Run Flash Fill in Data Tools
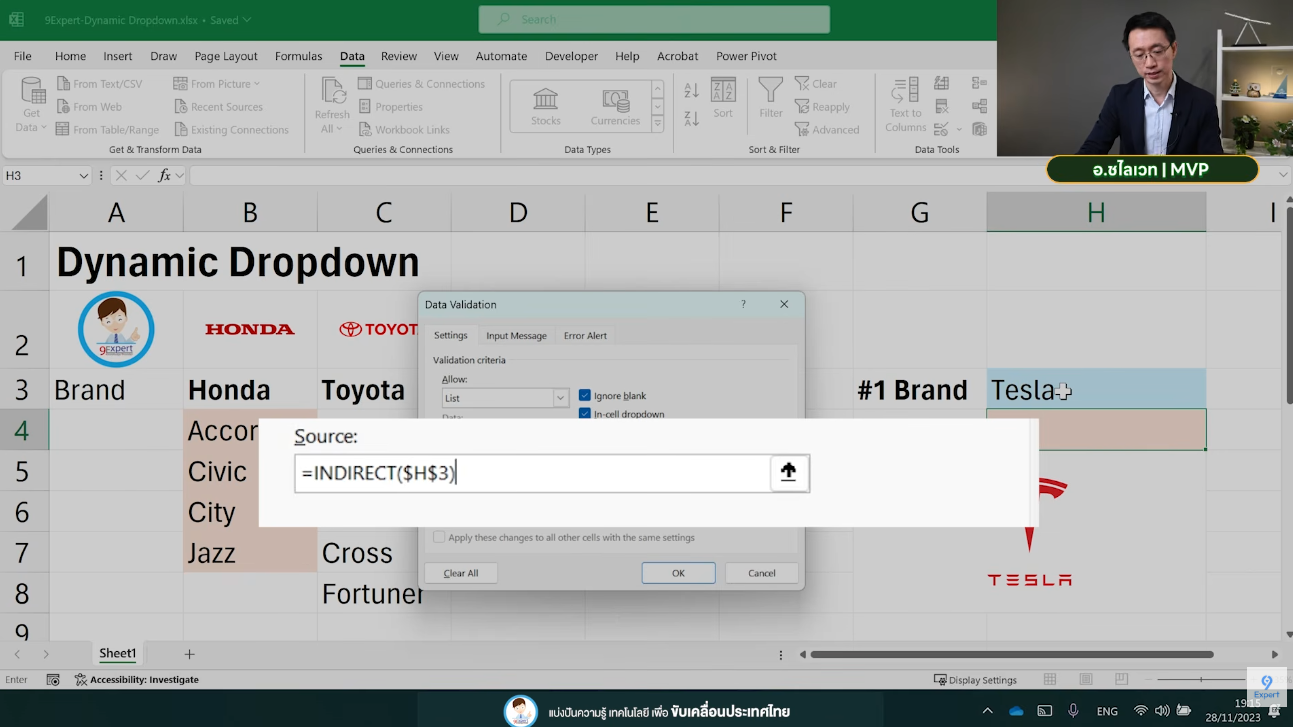This screenshot has width=1293, height=727. tap(941, 83)
